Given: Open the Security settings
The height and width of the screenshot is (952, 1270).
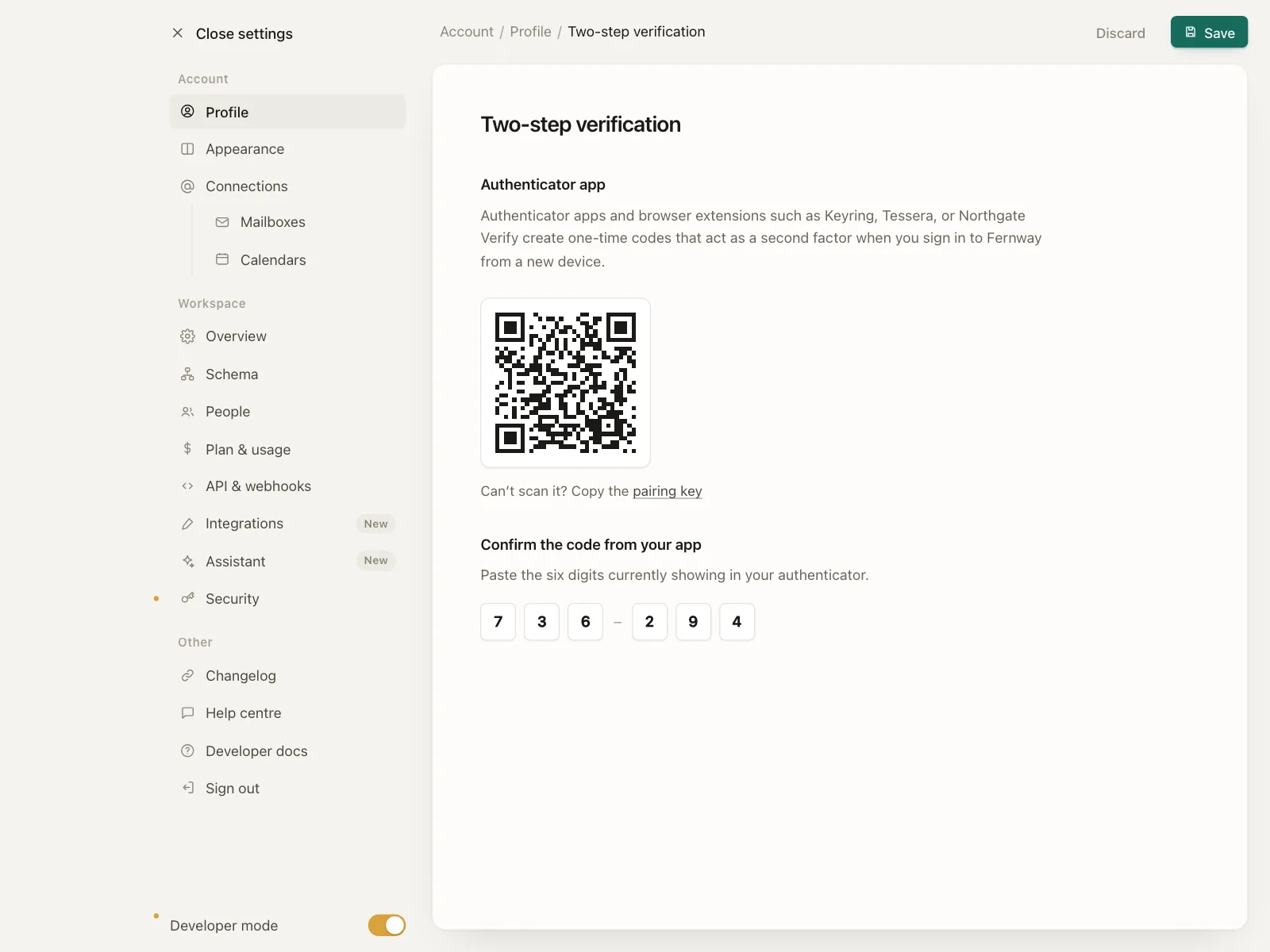Looking at the screenshot, I should click(x=287, y=598).
